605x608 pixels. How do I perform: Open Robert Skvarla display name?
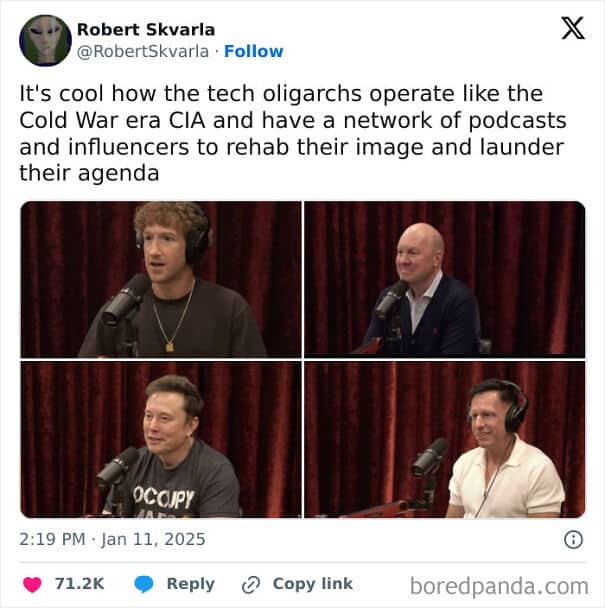[146, 29]
